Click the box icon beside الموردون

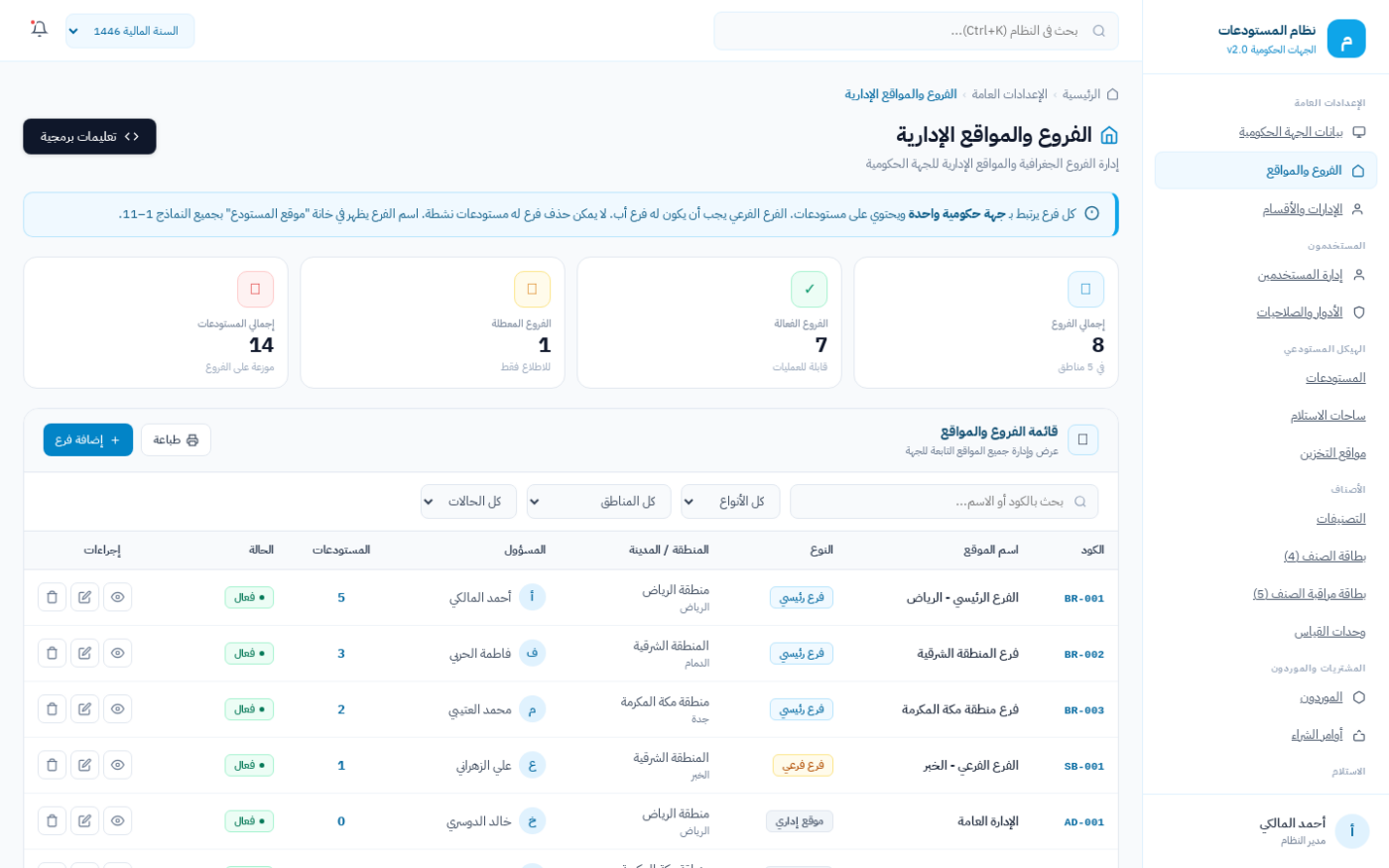[x=1358, y=697]
